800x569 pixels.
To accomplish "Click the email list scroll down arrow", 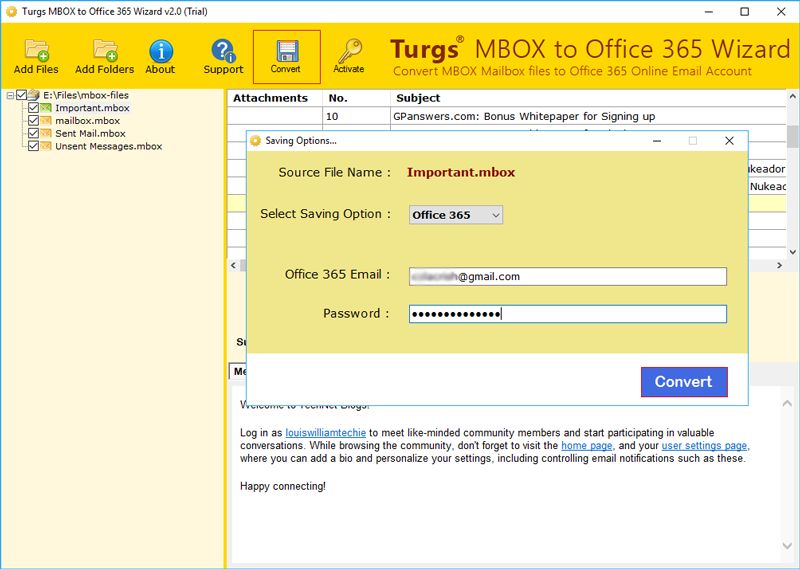I will click(792, 252).
